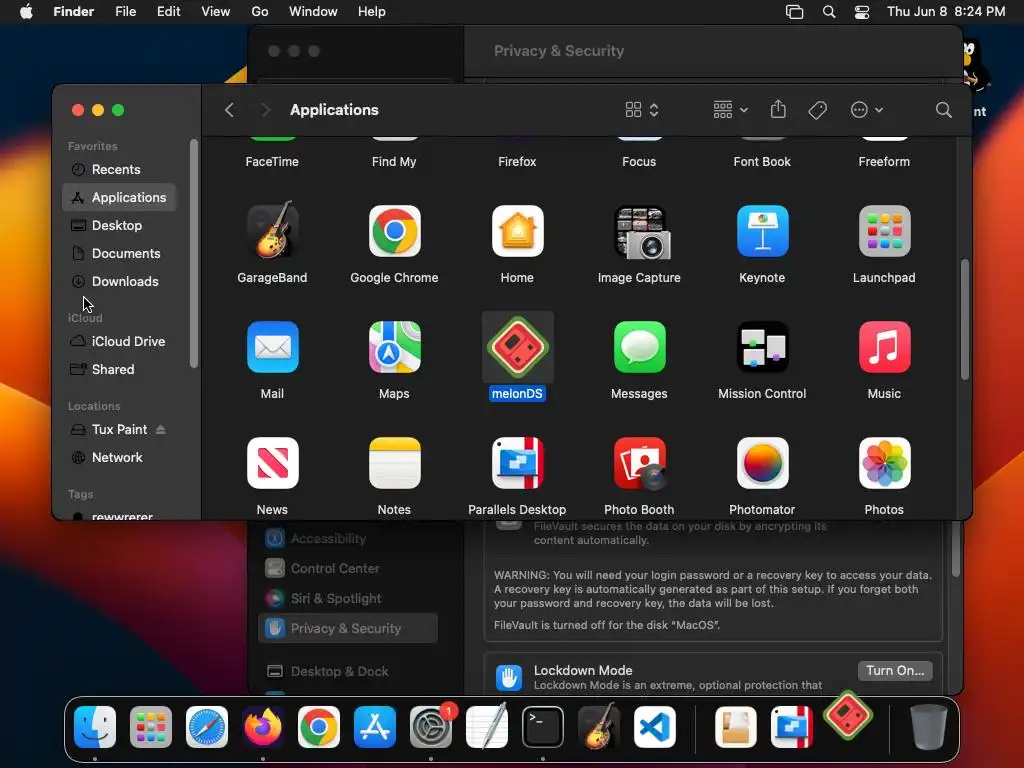Image resolution: width=1024 pixels, height=768 pixels.
Task: Open Control Center in menu bar
Action: coord(862,12)
